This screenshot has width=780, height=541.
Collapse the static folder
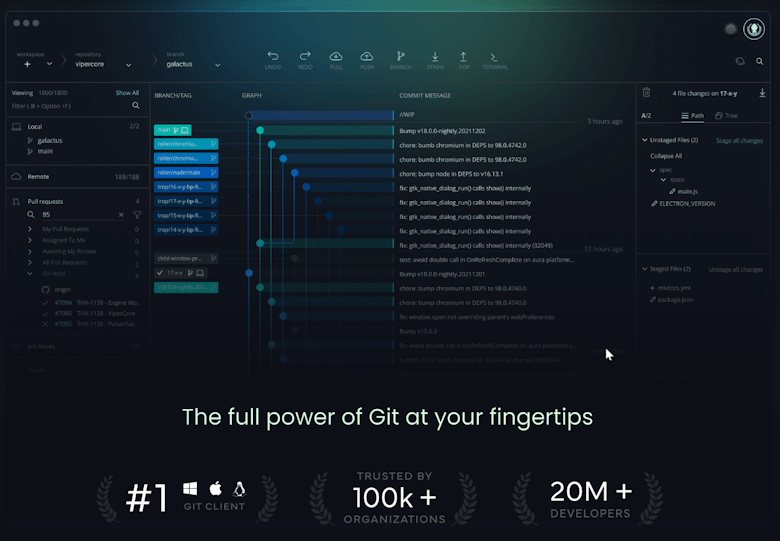click(663, 180)
